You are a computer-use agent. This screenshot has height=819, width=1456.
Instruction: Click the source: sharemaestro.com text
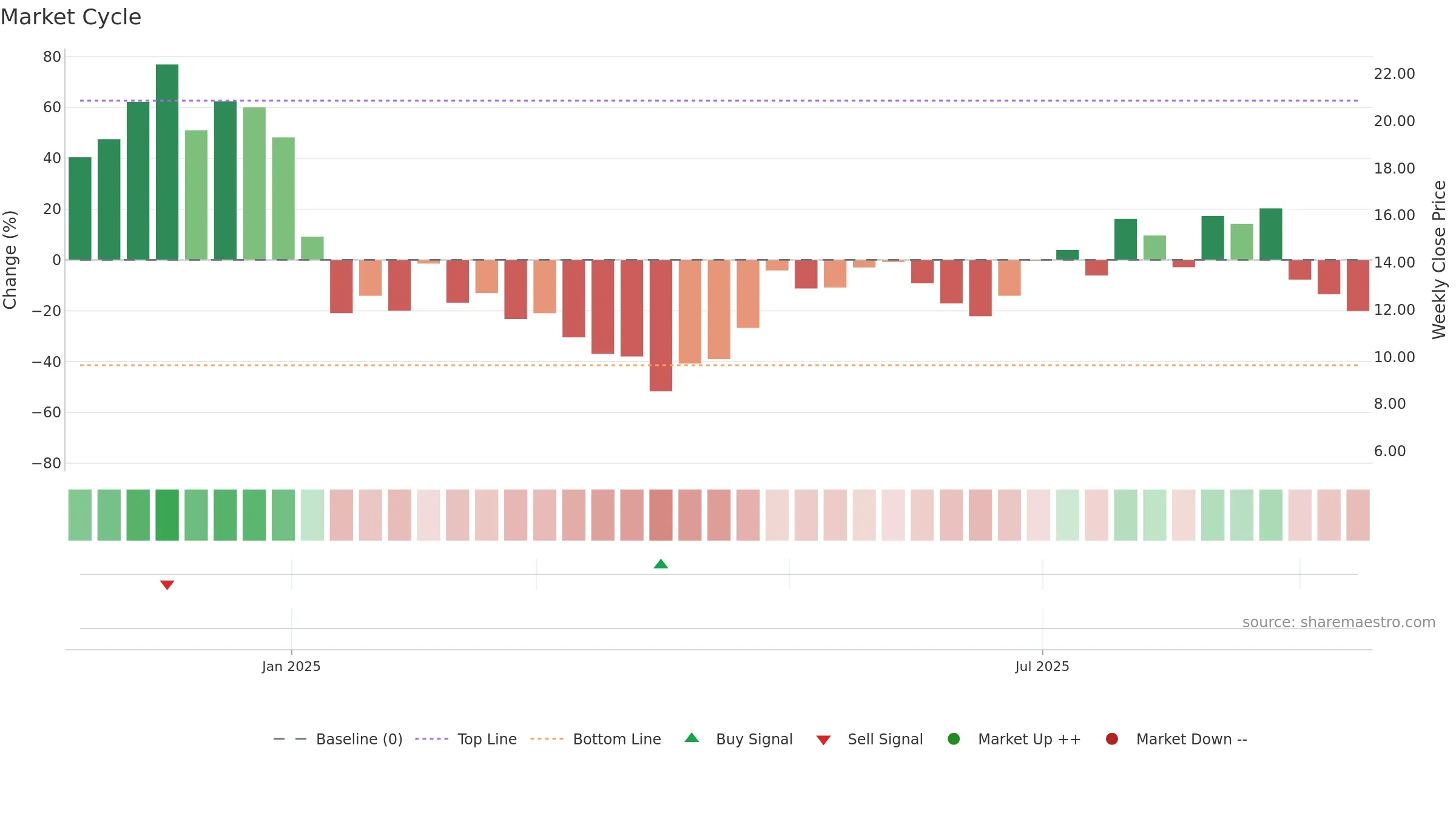coord(1339,622)
